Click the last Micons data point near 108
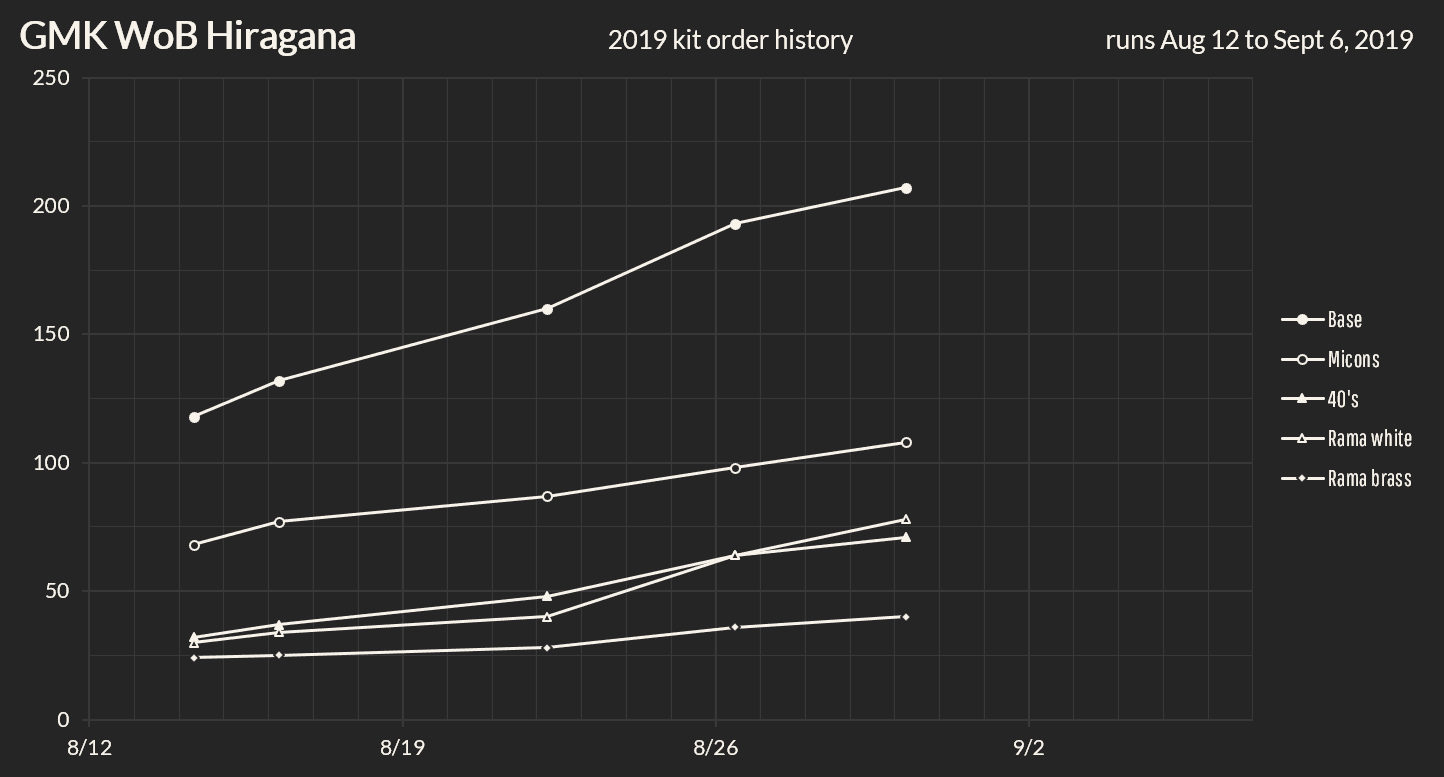The height and width of the screenshot is (777, 1444). [x=906, y=442]
